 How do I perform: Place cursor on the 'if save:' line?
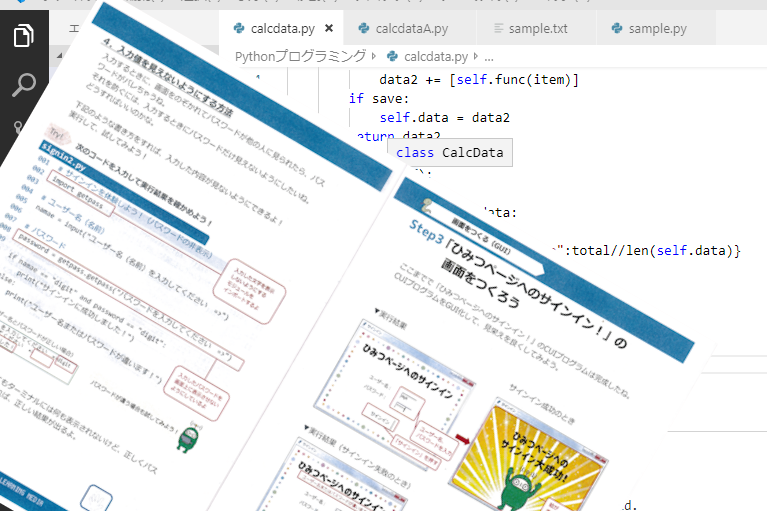point(379,99)
